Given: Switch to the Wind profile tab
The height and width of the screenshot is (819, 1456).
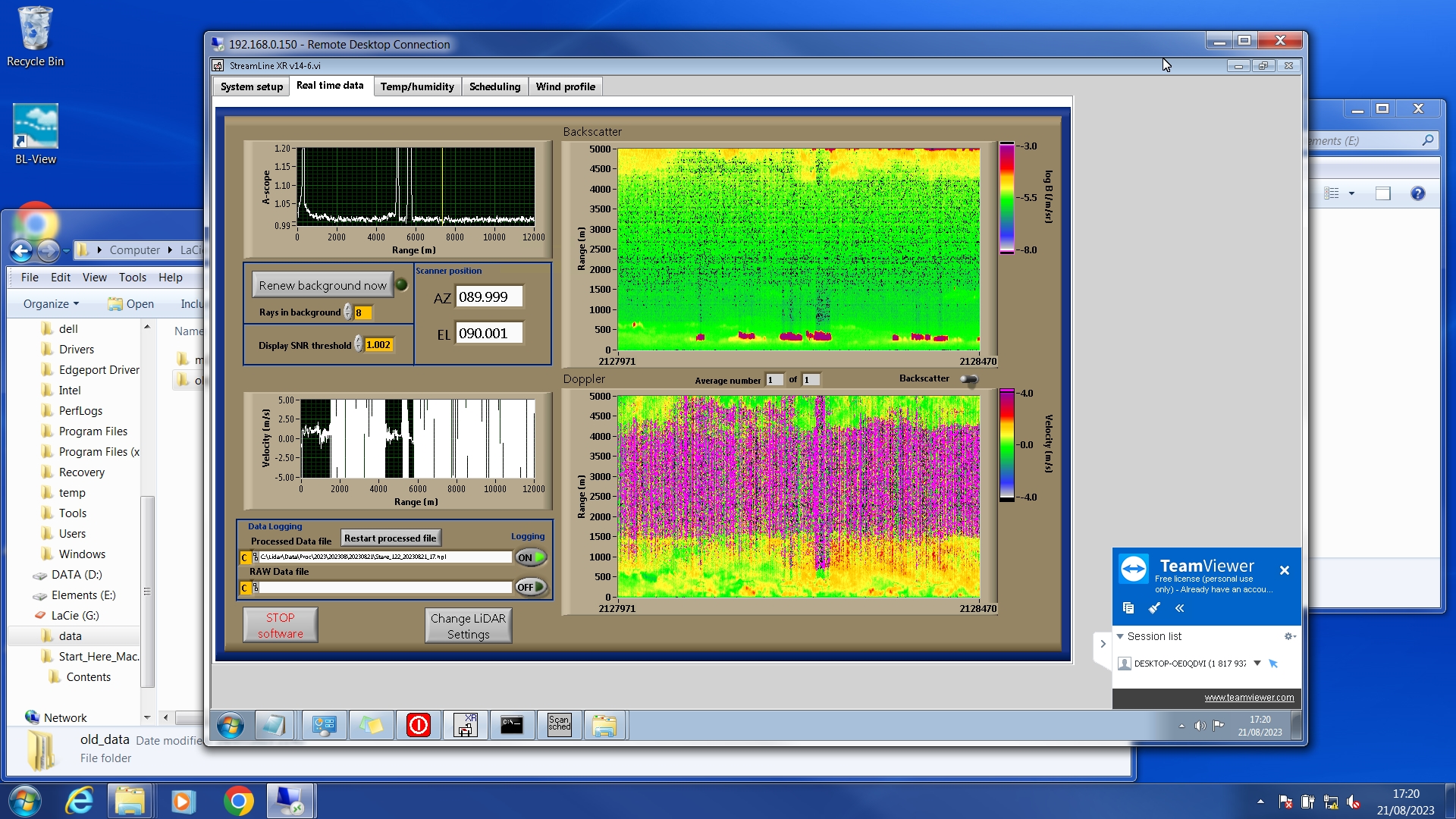Looking at the screenshot, I should click(565, 86).
